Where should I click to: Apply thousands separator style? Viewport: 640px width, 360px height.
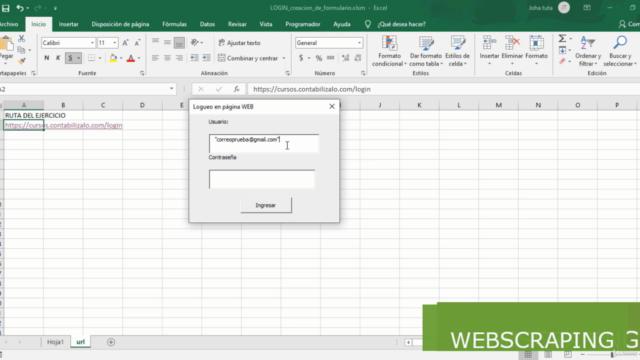pos(331,58)
